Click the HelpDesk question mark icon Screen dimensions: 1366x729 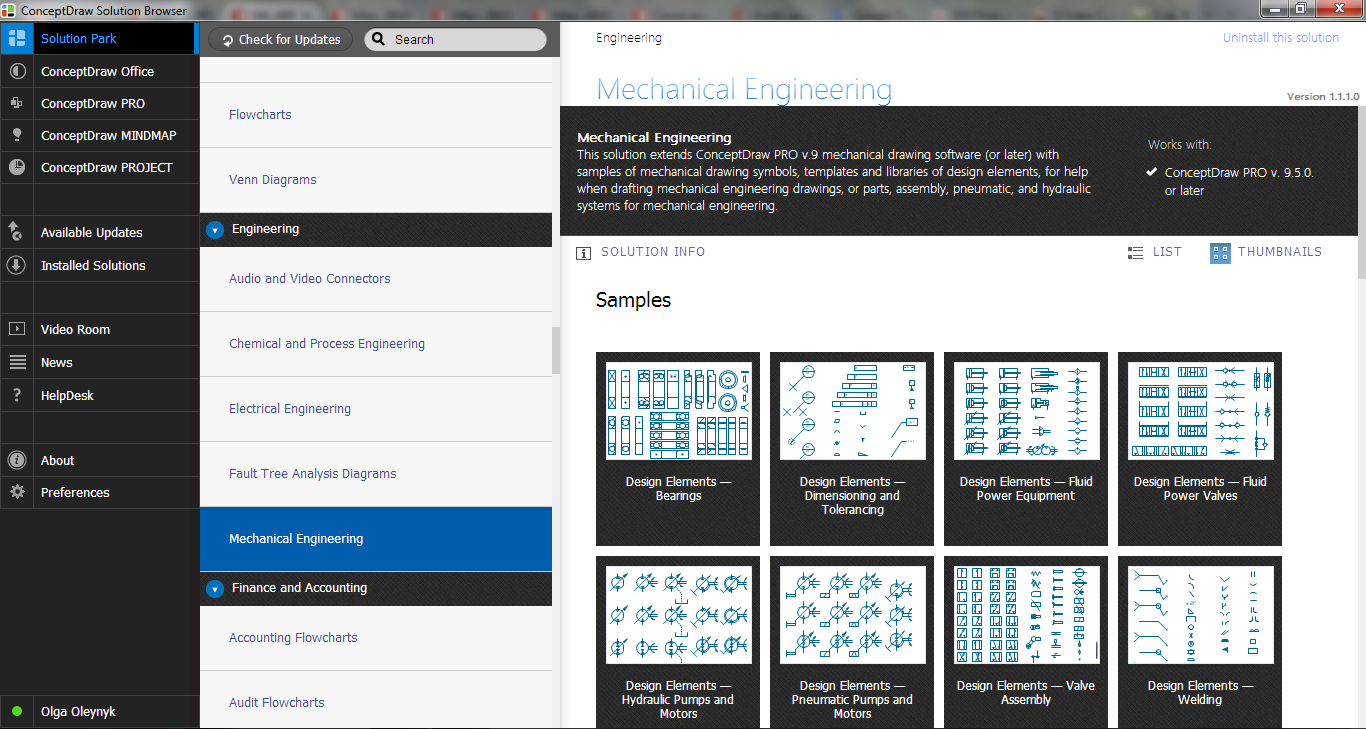(x=17, y=395)
